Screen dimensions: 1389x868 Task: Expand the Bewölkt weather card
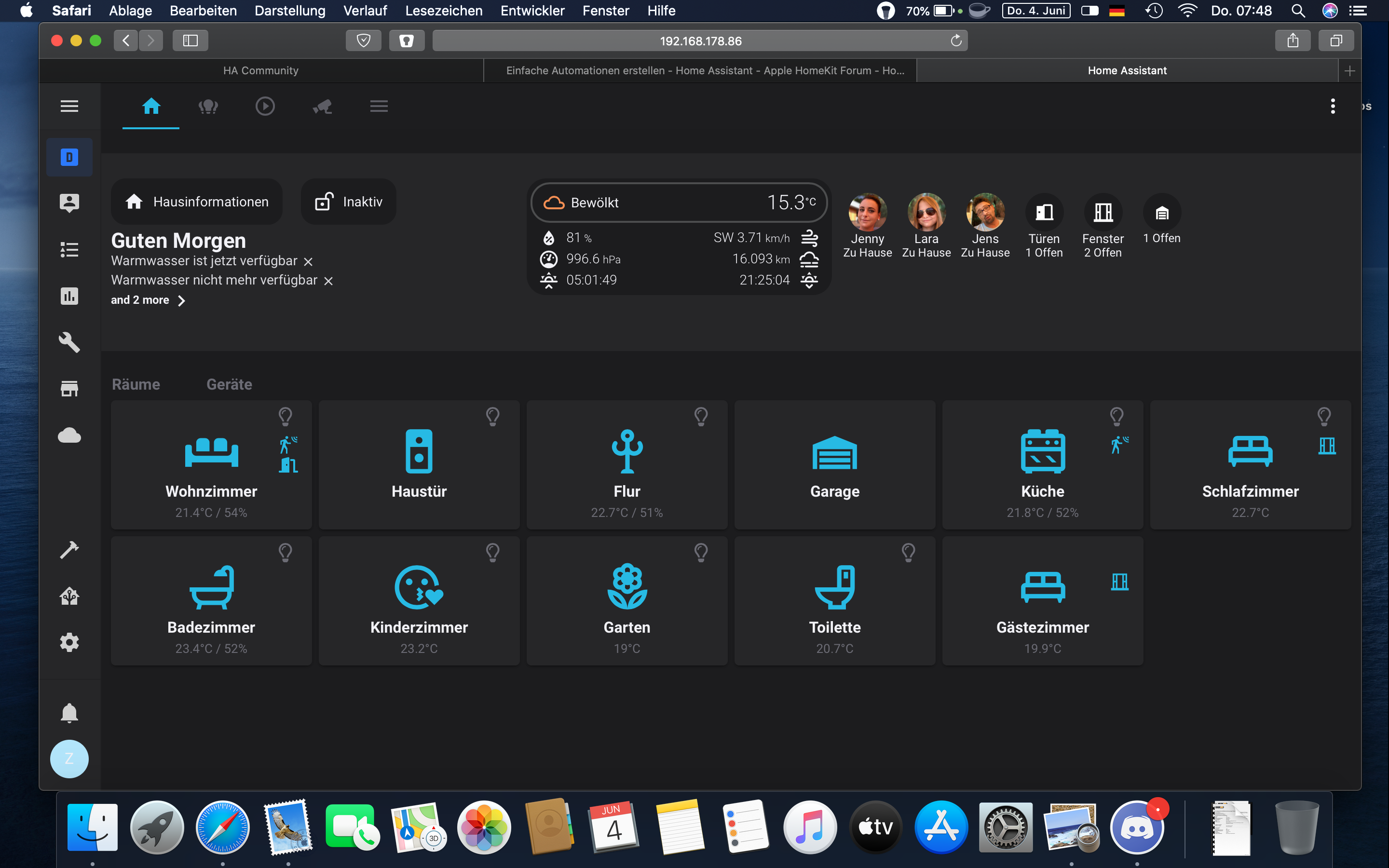(x=679, y=203)
